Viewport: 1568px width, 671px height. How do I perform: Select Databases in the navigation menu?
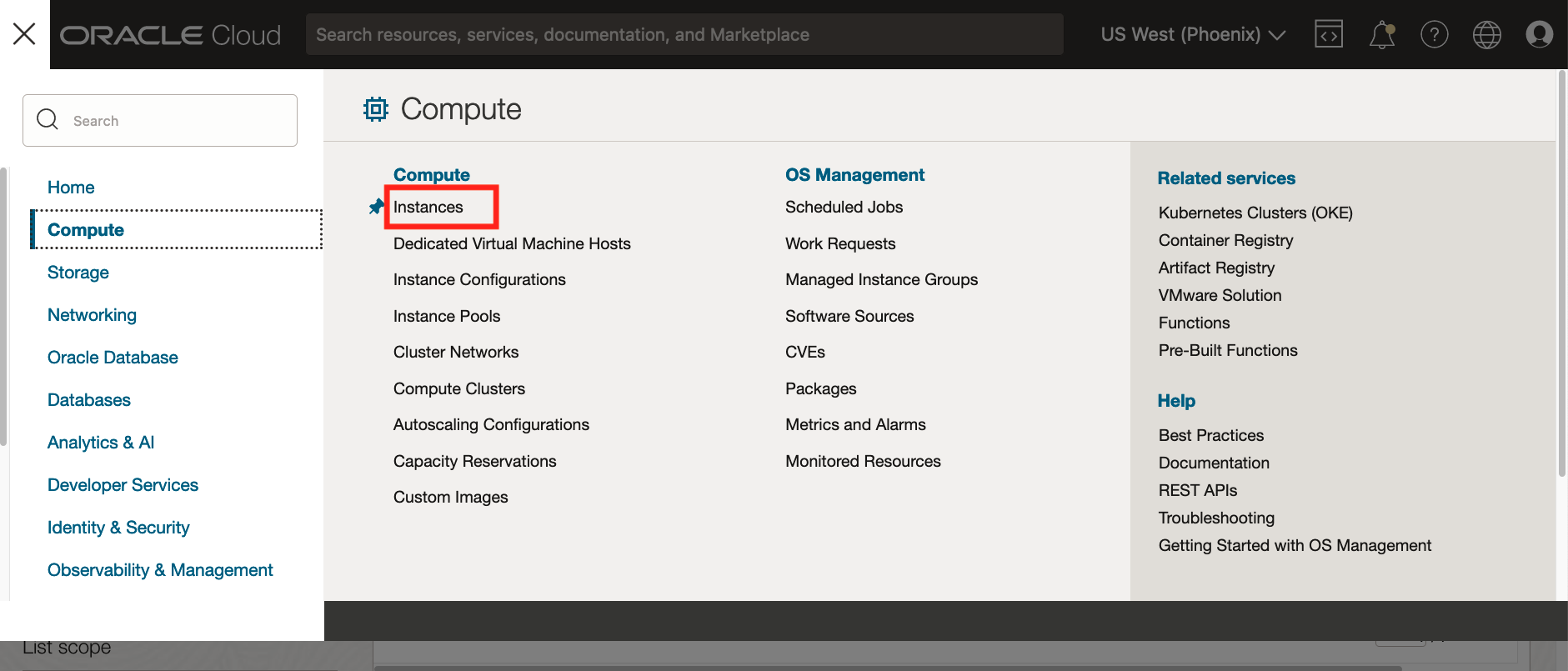point(89,400)
